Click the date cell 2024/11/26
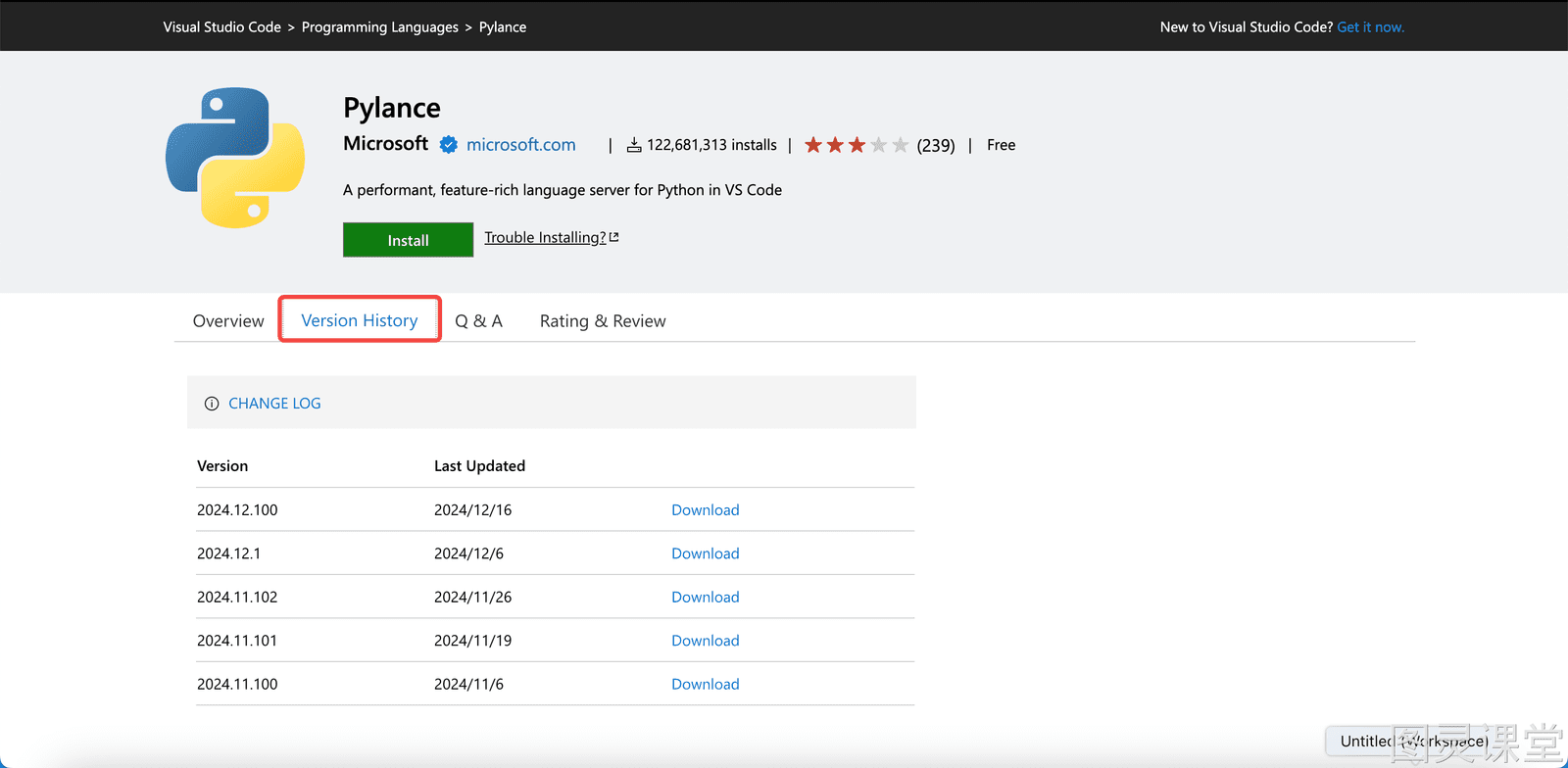The width and height of the screenshot is (1568, 768). pyautogui.click(x=473, y=598)
